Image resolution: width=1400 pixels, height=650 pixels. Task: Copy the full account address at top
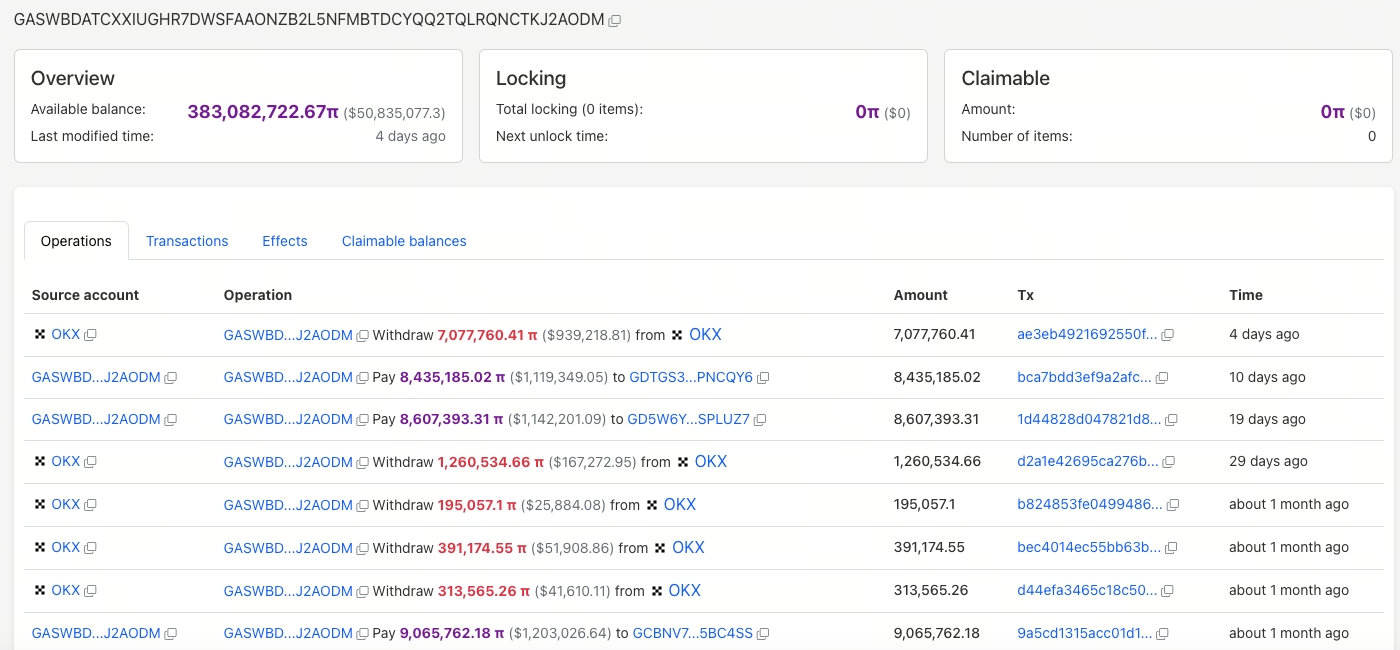pos(615,20)
